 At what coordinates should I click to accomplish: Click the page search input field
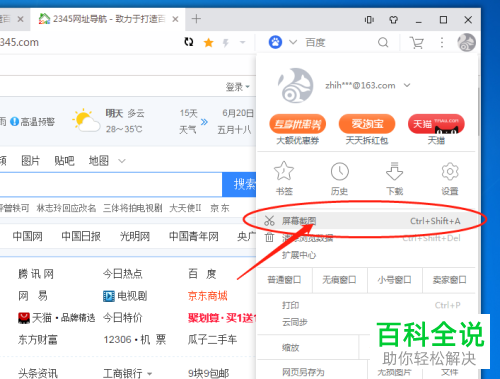(x=111, y=184)
